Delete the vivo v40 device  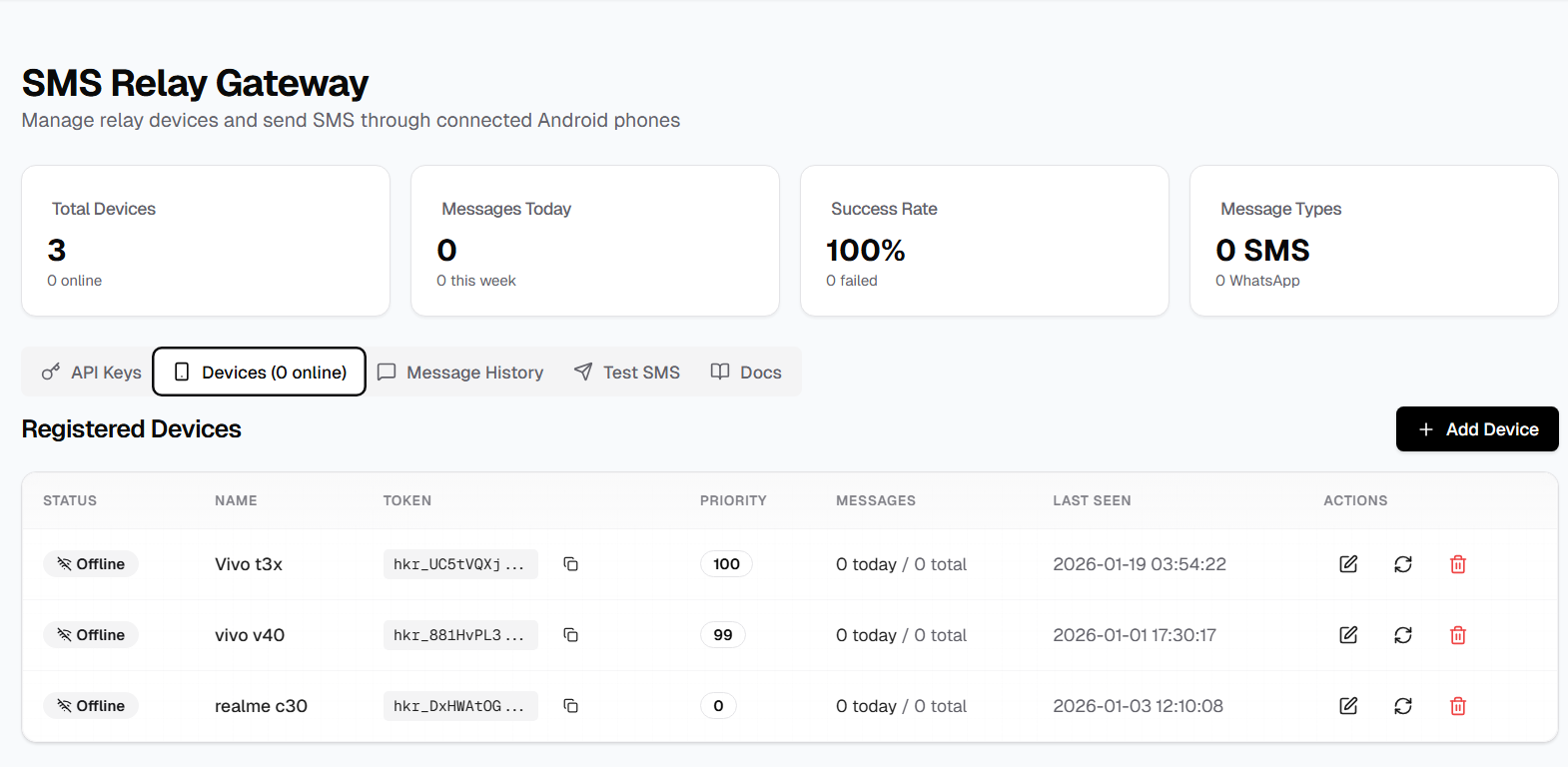(x=1458, y=635)
